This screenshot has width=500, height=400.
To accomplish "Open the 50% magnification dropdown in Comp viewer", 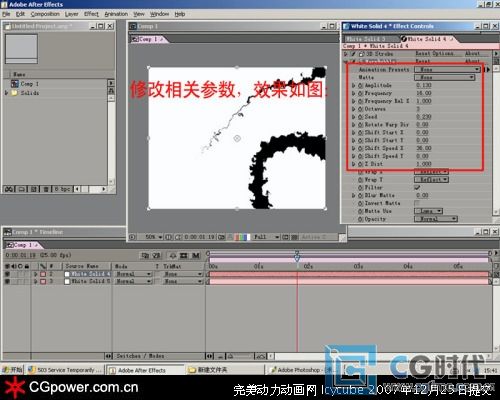I will click(x=154, y=237).
